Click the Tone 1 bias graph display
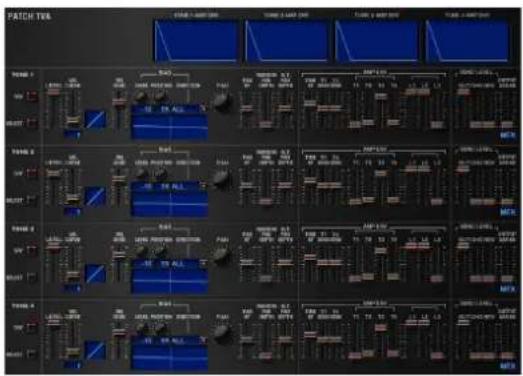Viewport: 523px width, 376px height. coord(170,126)
